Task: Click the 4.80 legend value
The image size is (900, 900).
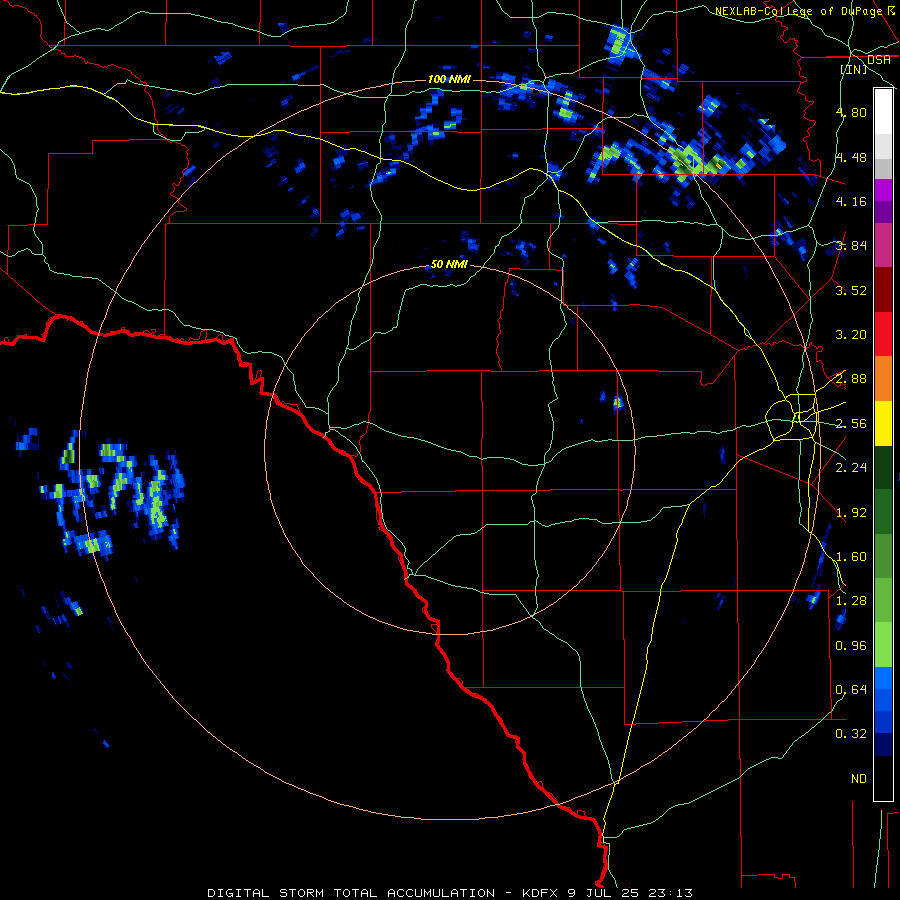Action: 851,112
